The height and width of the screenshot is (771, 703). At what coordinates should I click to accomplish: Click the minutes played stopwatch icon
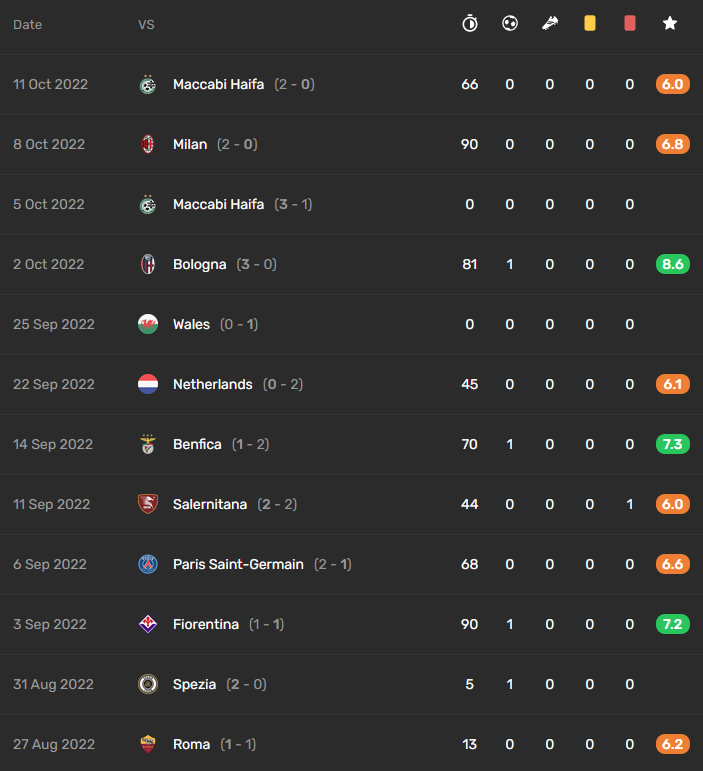tap(470, 23)
